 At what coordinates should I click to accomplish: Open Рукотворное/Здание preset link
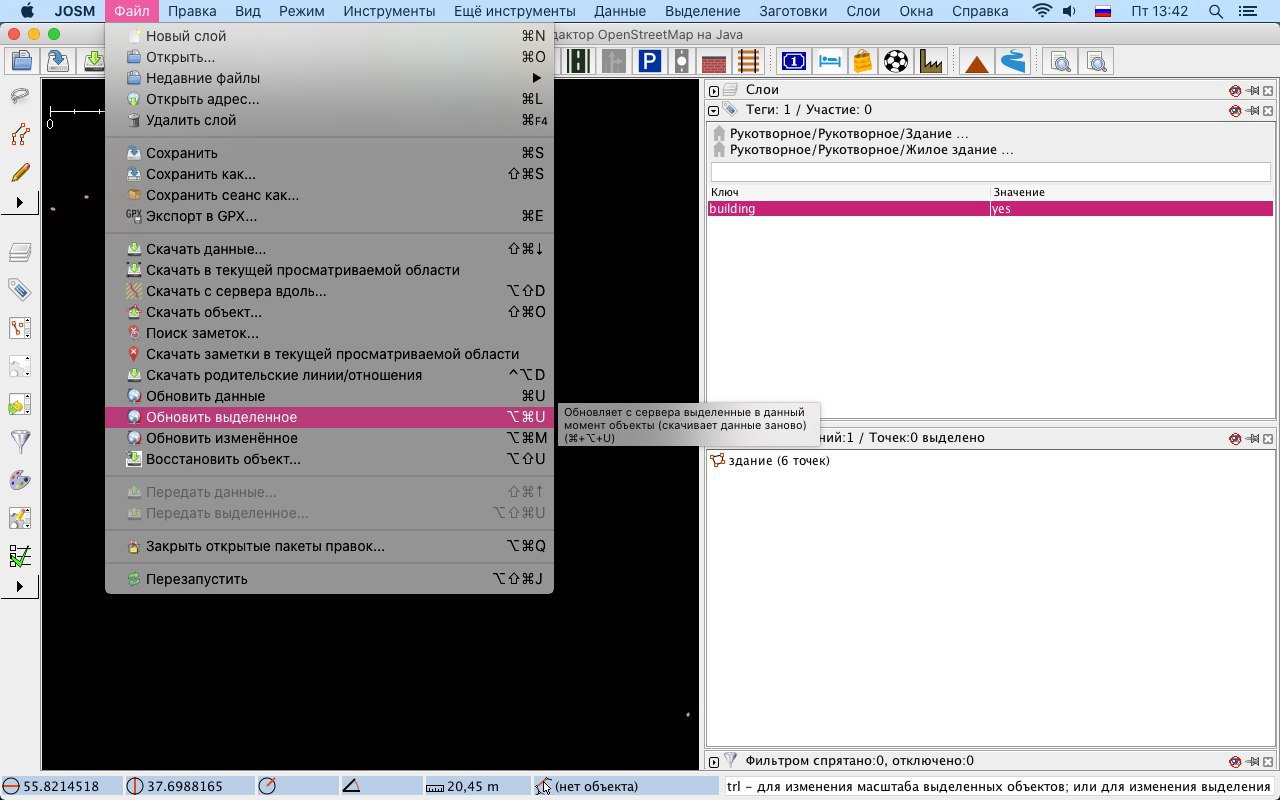[849, 133]
